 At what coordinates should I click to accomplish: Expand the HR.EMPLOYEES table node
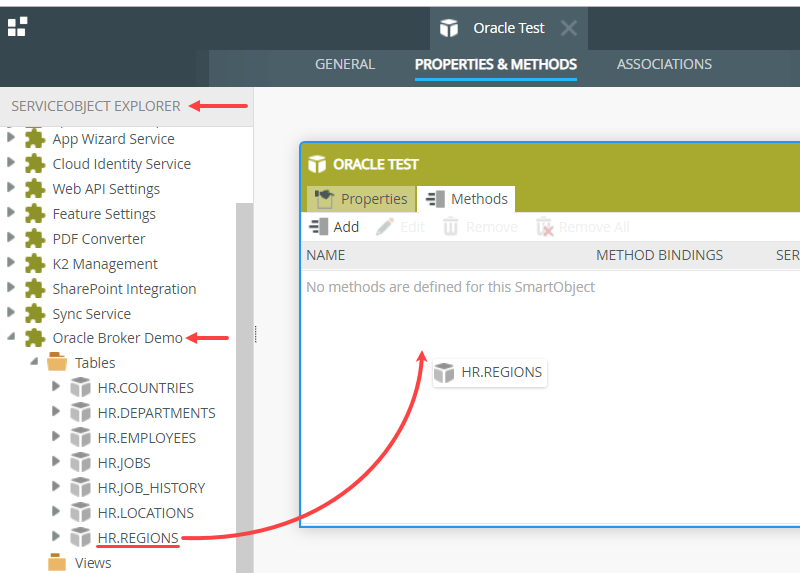coord(56,436)
